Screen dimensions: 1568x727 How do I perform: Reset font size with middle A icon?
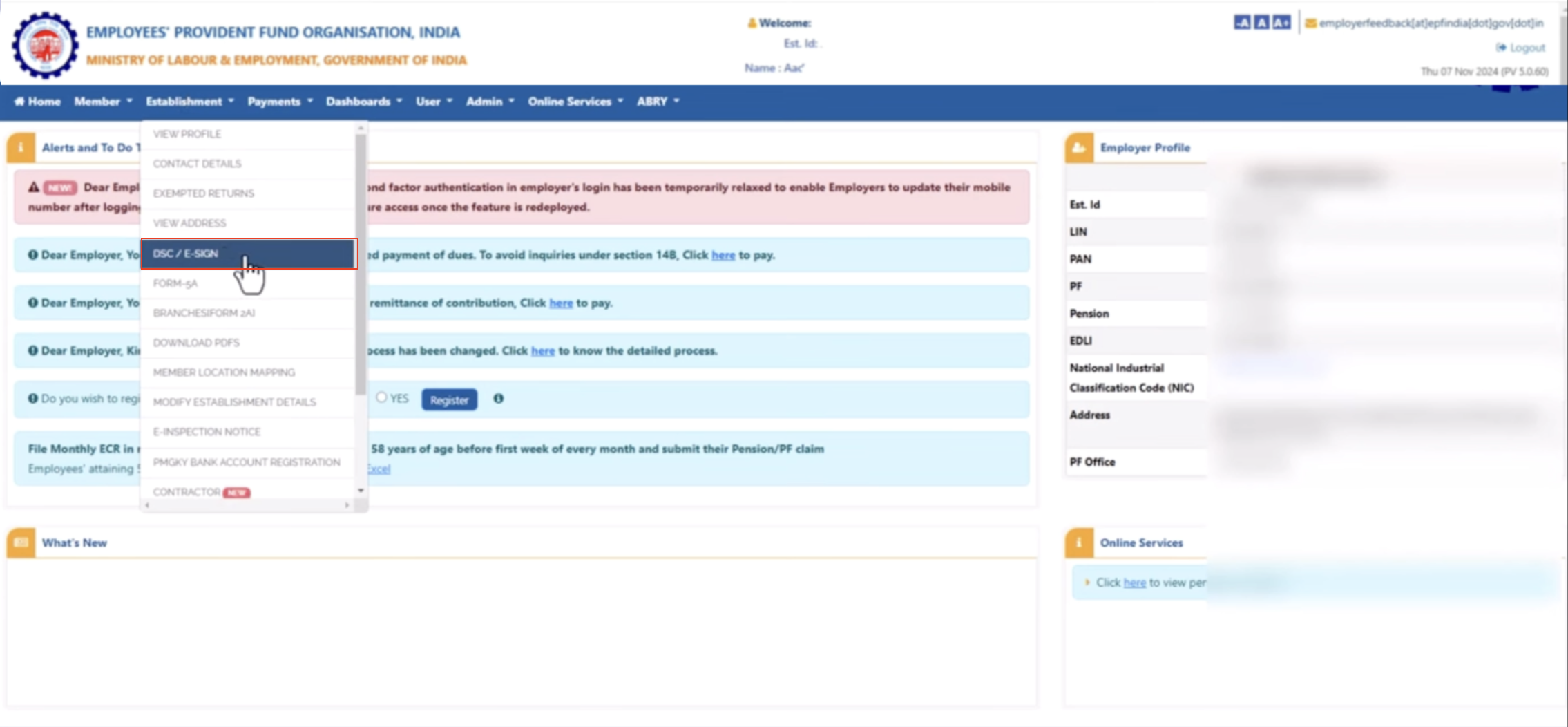tap(1261, 23)
